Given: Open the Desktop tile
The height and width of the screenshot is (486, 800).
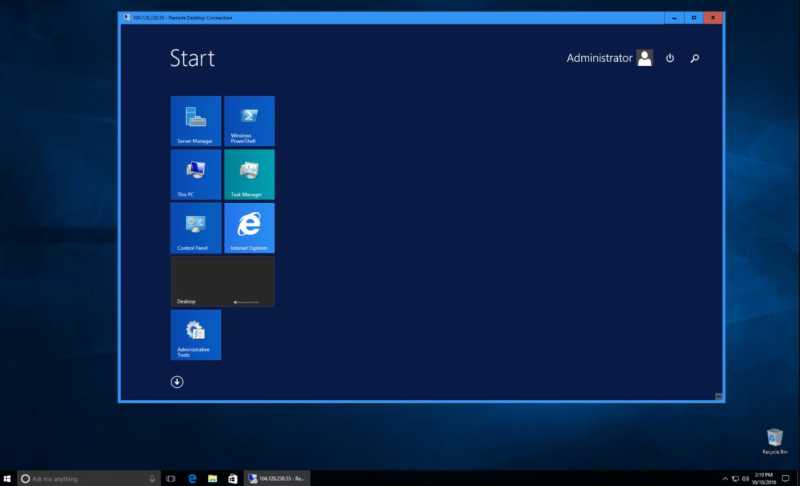Looking at the screenshot, I should click(x=222, y=282).
